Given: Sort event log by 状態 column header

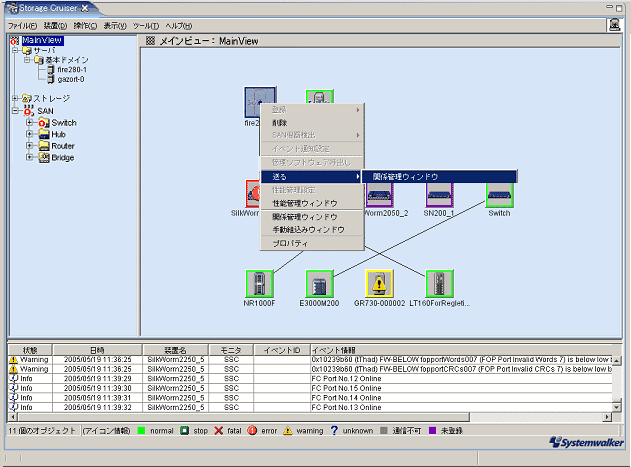Looking at the screenshot, I should (30, 350).
